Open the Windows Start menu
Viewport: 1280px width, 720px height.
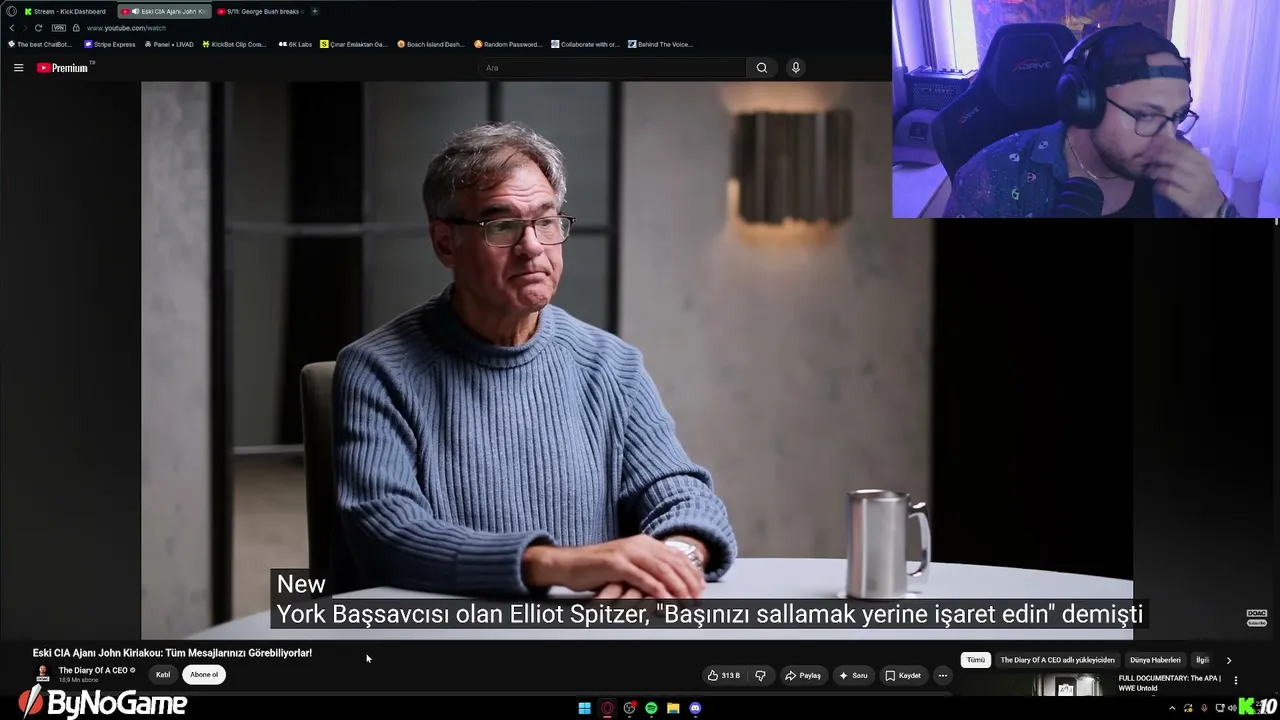(585, 709)
